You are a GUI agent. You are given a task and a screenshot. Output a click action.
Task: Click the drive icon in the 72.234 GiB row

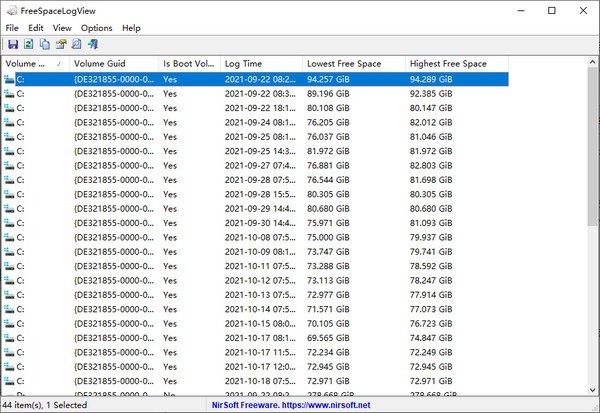(9, 352)
